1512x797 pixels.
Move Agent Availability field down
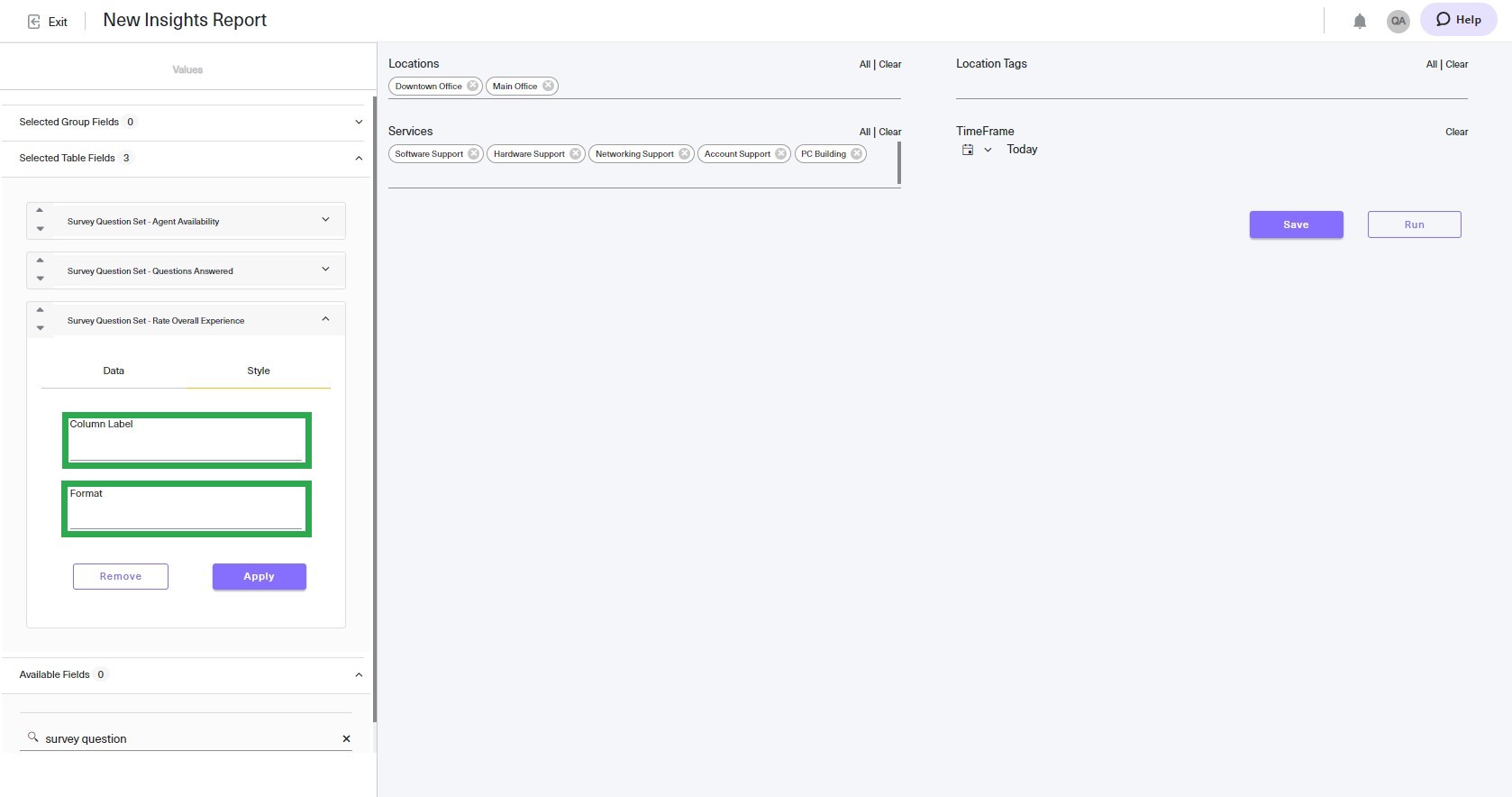[x=40, y=229]
